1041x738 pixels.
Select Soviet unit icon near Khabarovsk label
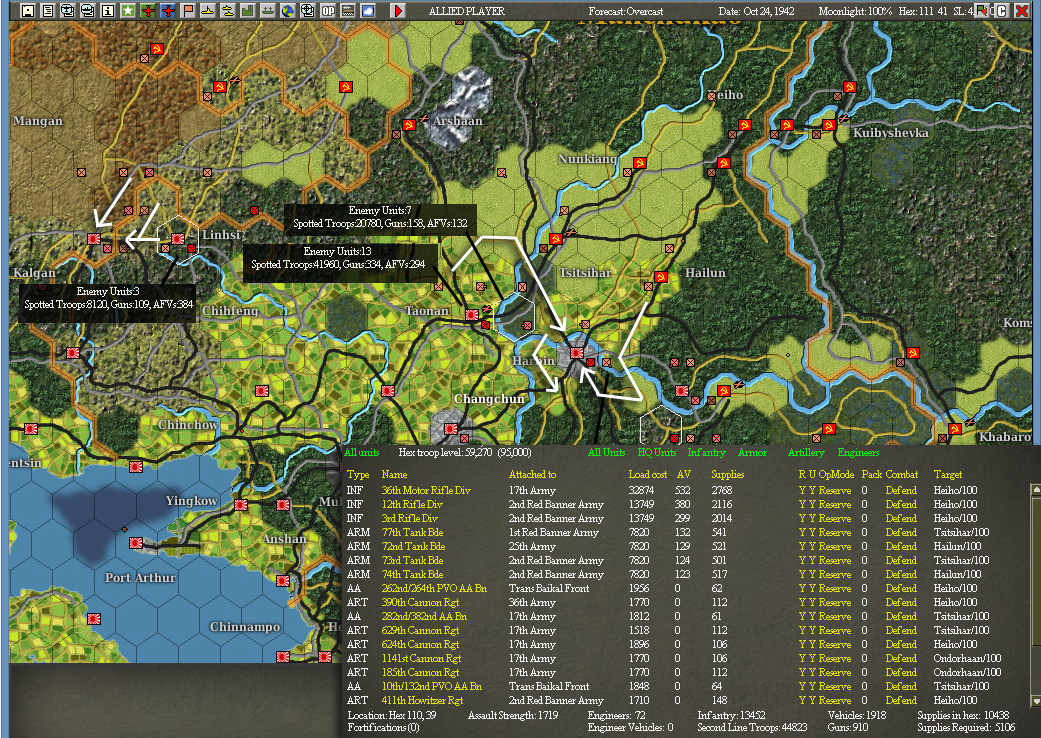point(955,429)
